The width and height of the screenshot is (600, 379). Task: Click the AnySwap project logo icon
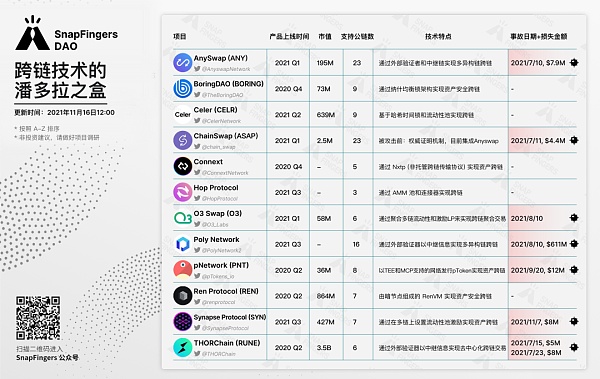[x=183, y=63]
